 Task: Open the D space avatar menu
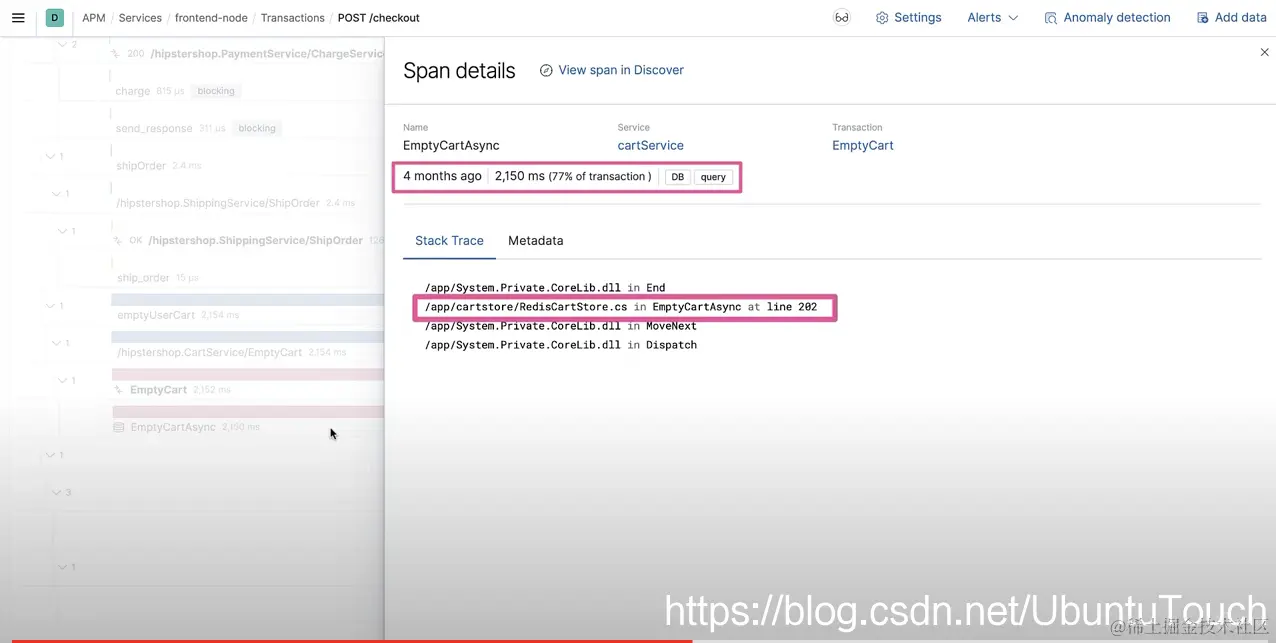54,18
